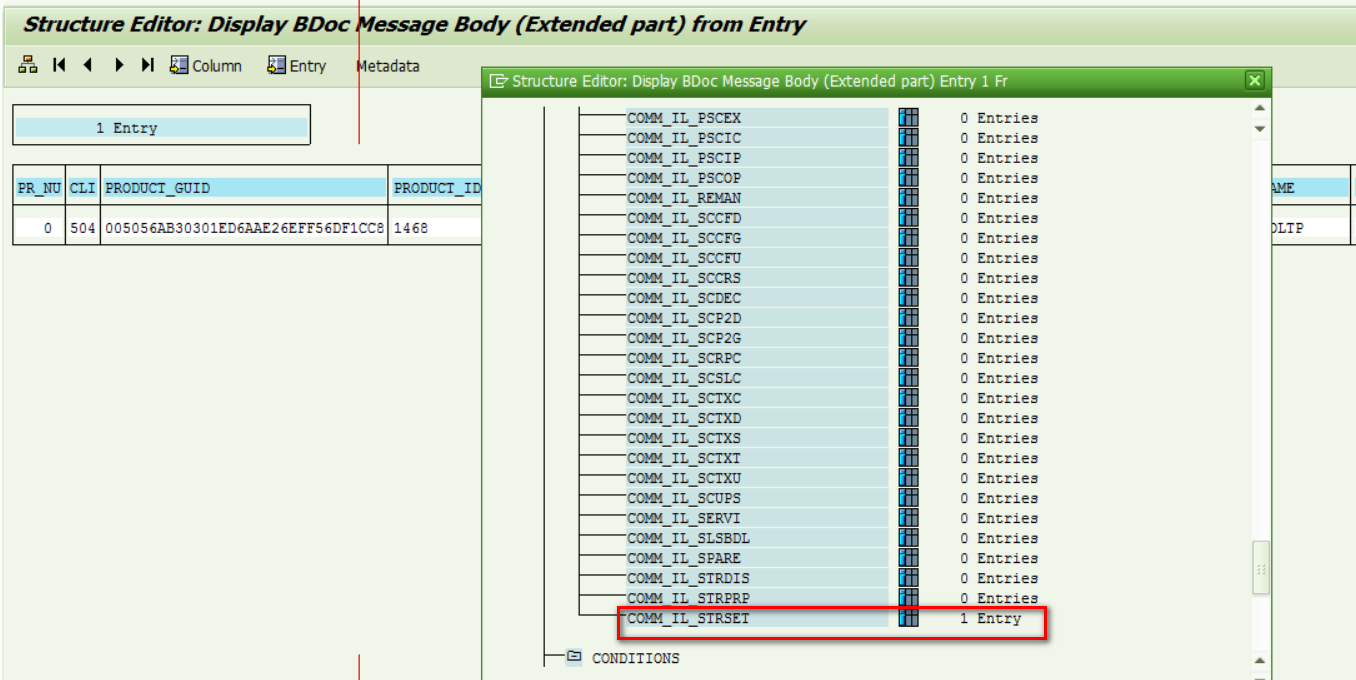Open table icon for COMM_IL_SCP2D

(x=908, y=318)
